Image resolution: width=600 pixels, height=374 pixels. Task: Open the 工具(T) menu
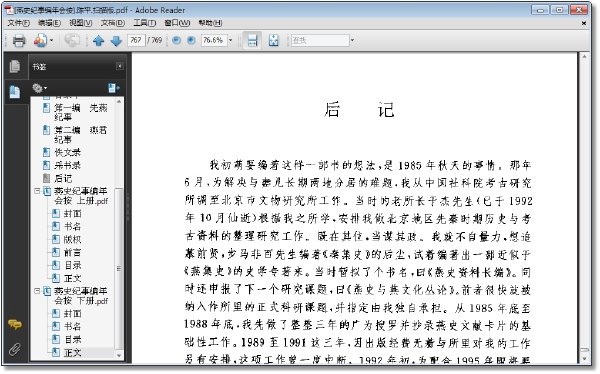[x=145, y=23]
